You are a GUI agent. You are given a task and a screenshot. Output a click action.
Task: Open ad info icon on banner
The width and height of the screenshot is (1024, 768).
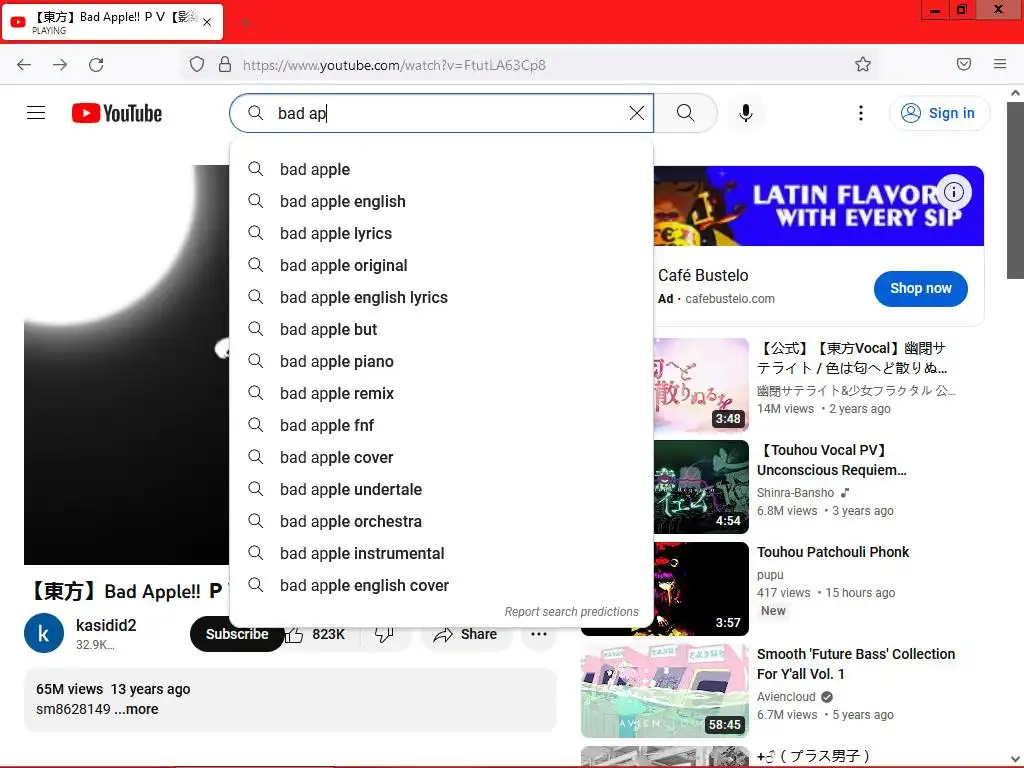[953, 192]
